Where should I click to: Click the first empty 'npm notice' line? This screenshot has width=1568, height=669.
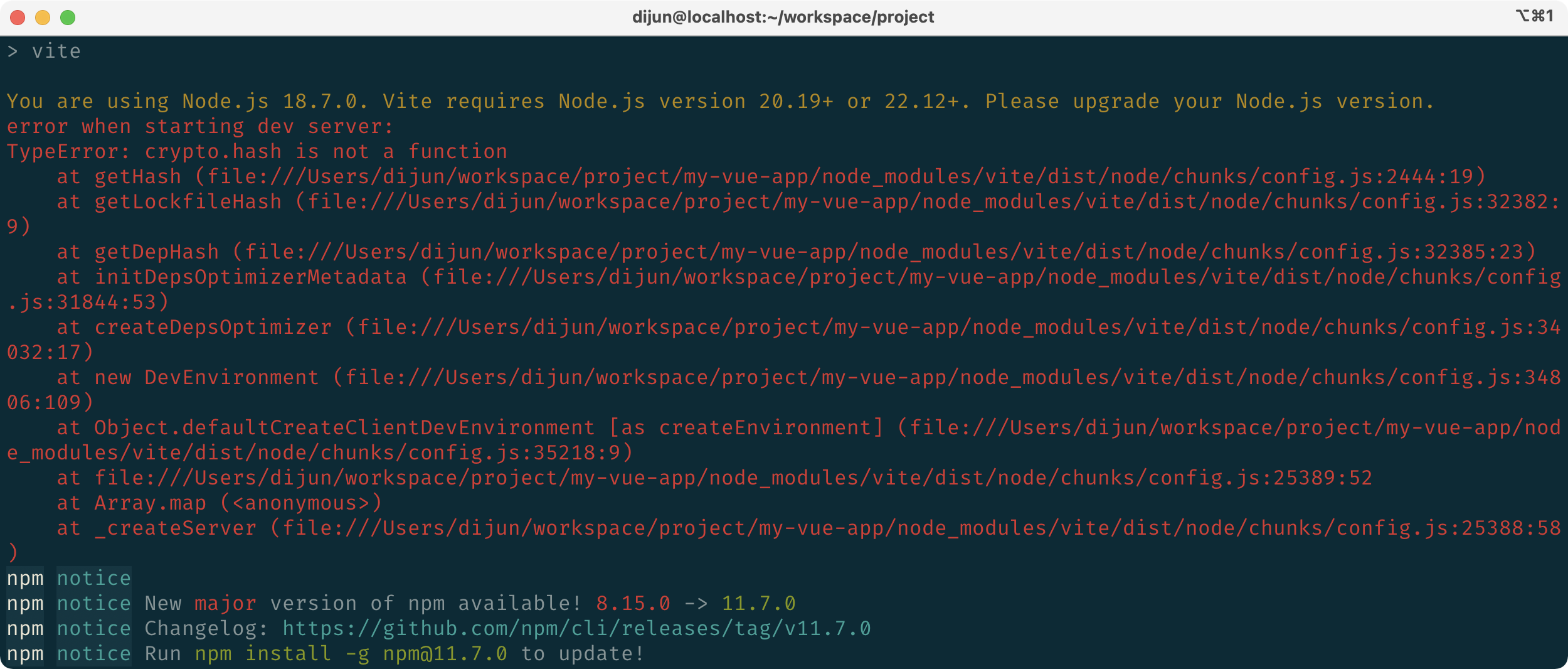click(x=69, y=579)
